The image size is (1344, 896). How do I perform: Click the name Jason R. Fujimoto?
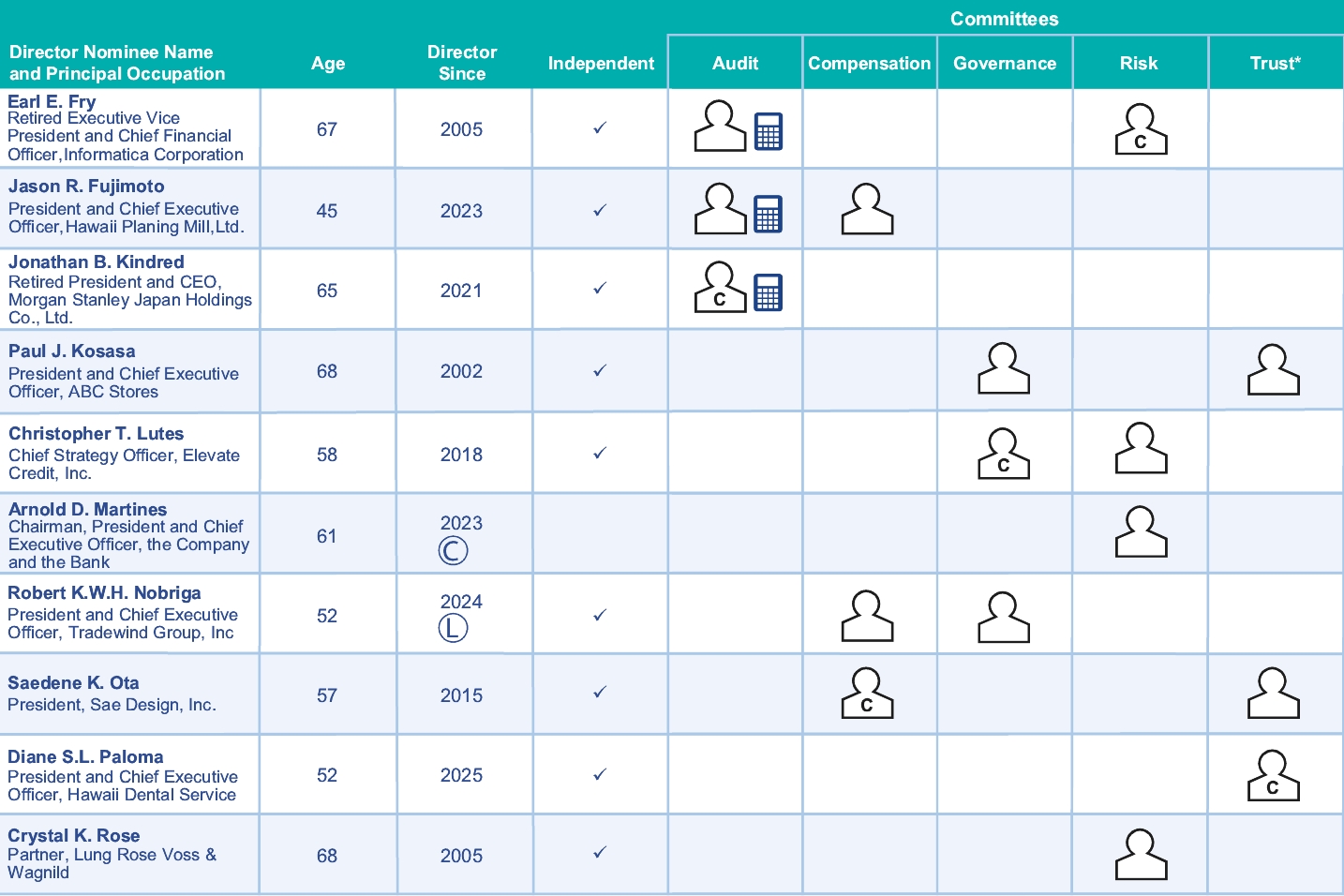coord(86,187)
